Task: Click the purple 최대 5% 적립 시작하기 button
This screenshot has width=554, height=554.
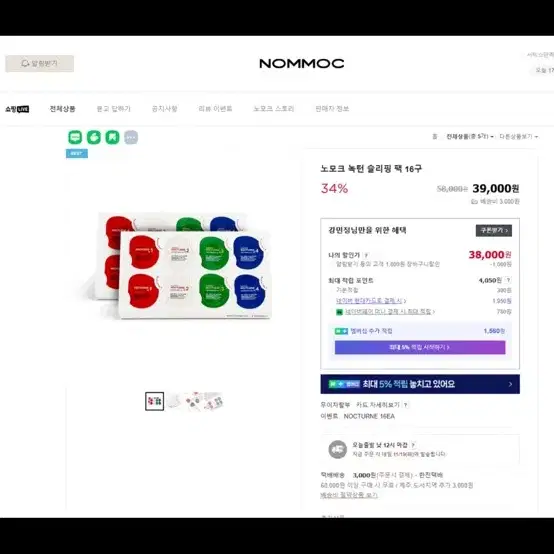Action: click(420, 347)
